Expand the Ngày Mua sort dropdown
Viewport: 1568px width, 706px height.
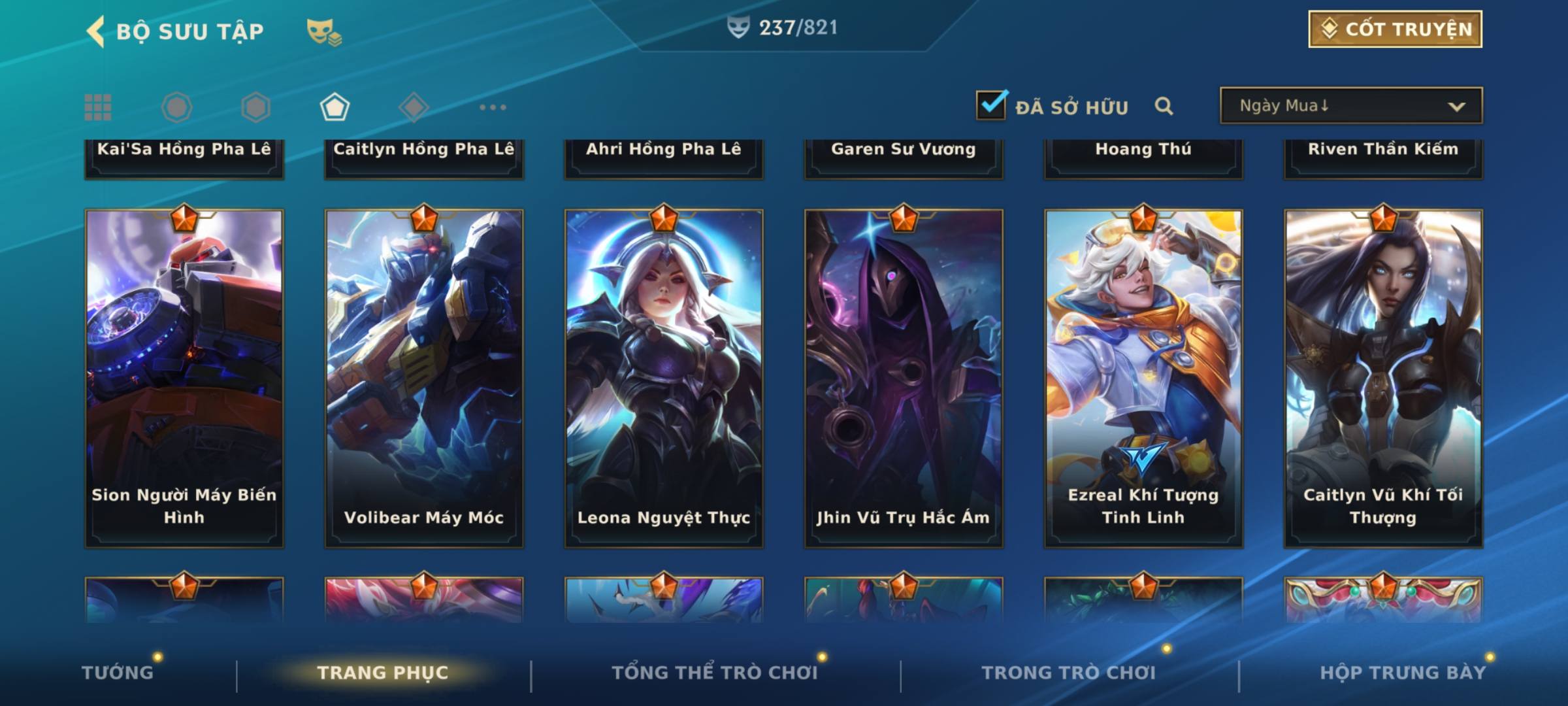(1351, 105)
